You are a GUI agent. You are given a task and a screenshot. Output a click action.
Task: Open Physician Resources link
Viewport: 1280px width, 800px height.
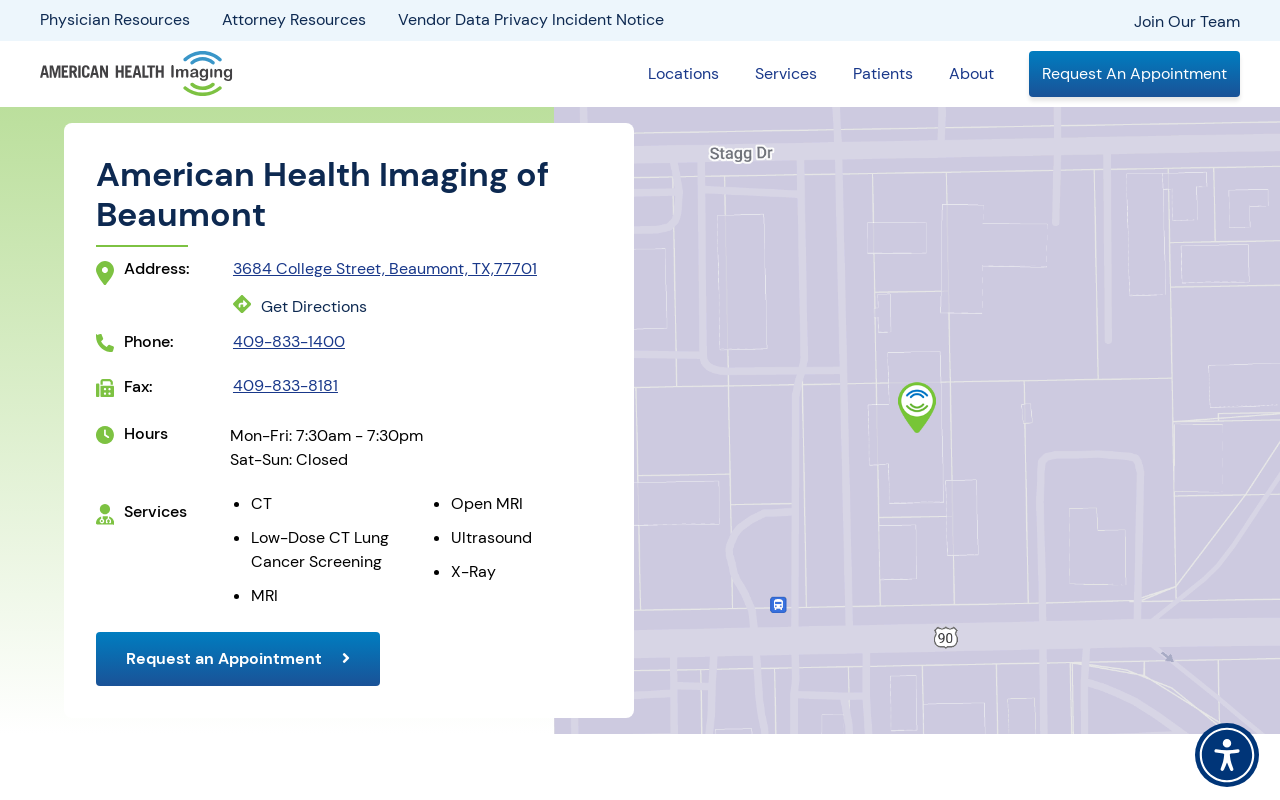click(x=115, y=20)
